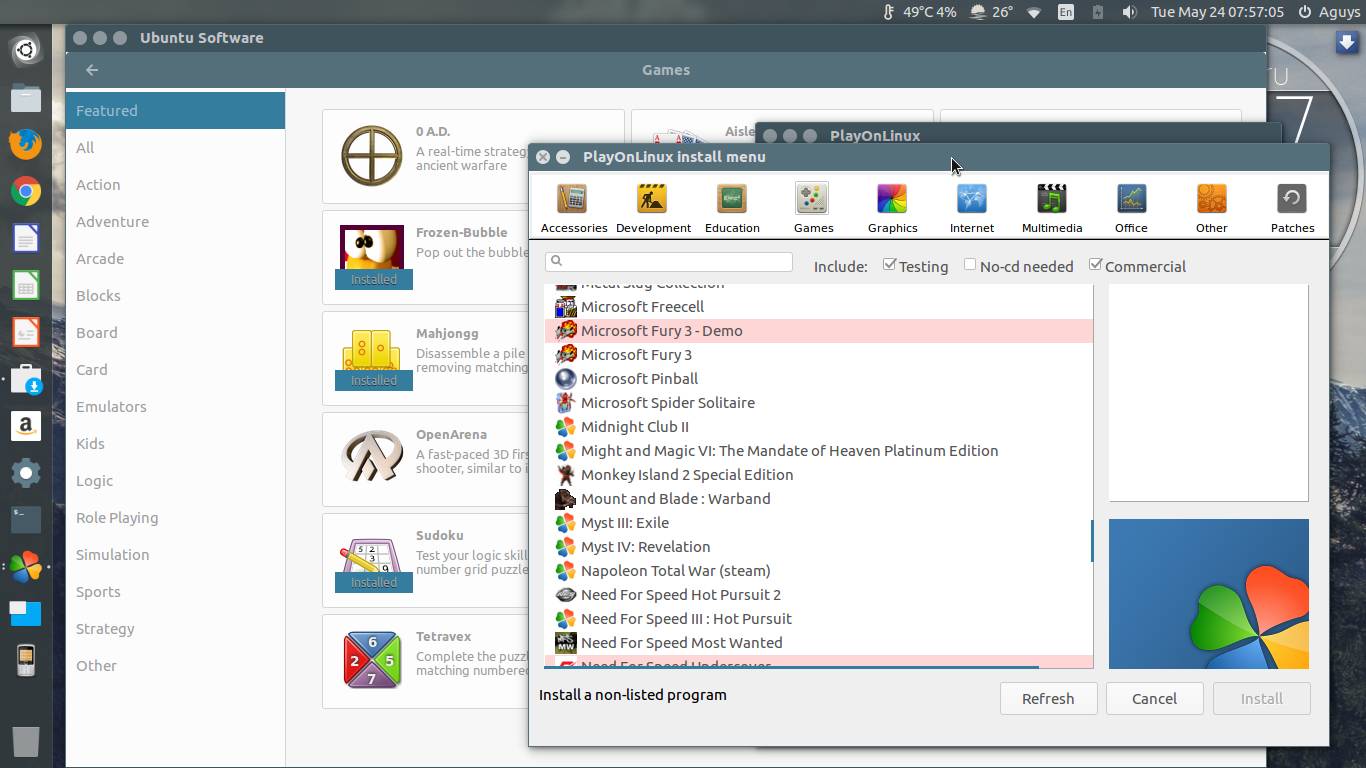Open LibreOffice Writer from the dock
Viewport: 1366px width, 768px height.
(26, 238)
